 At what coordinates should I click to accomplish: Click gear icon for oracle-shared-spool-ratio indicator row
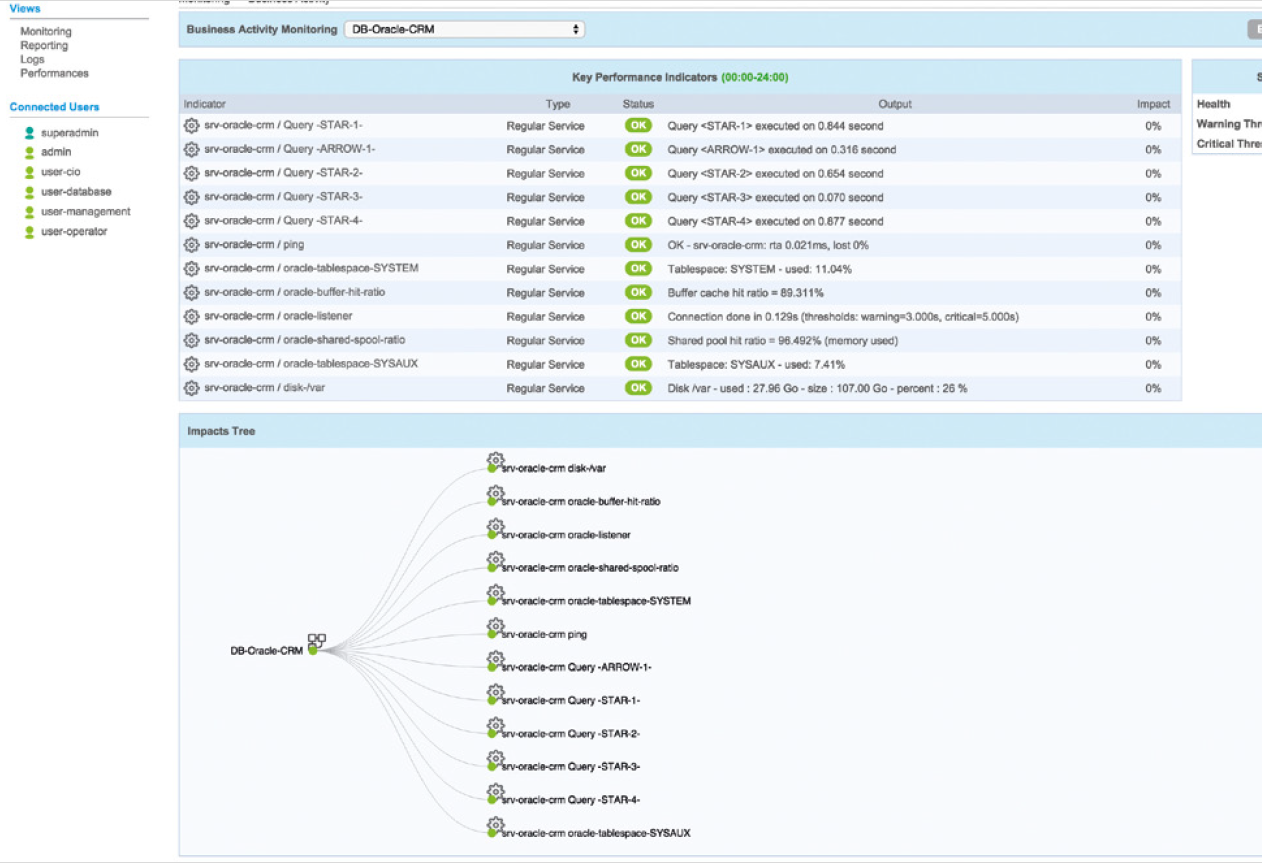point(191,340)
